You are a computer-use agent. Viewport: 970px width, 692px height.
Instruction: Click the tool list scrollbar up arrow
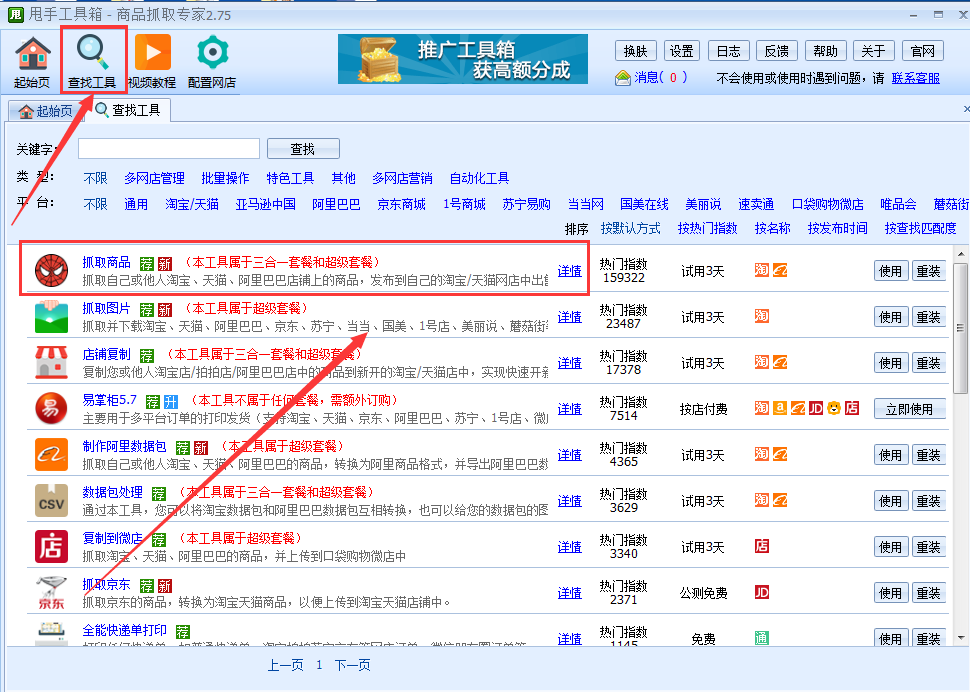click(961, 254)
